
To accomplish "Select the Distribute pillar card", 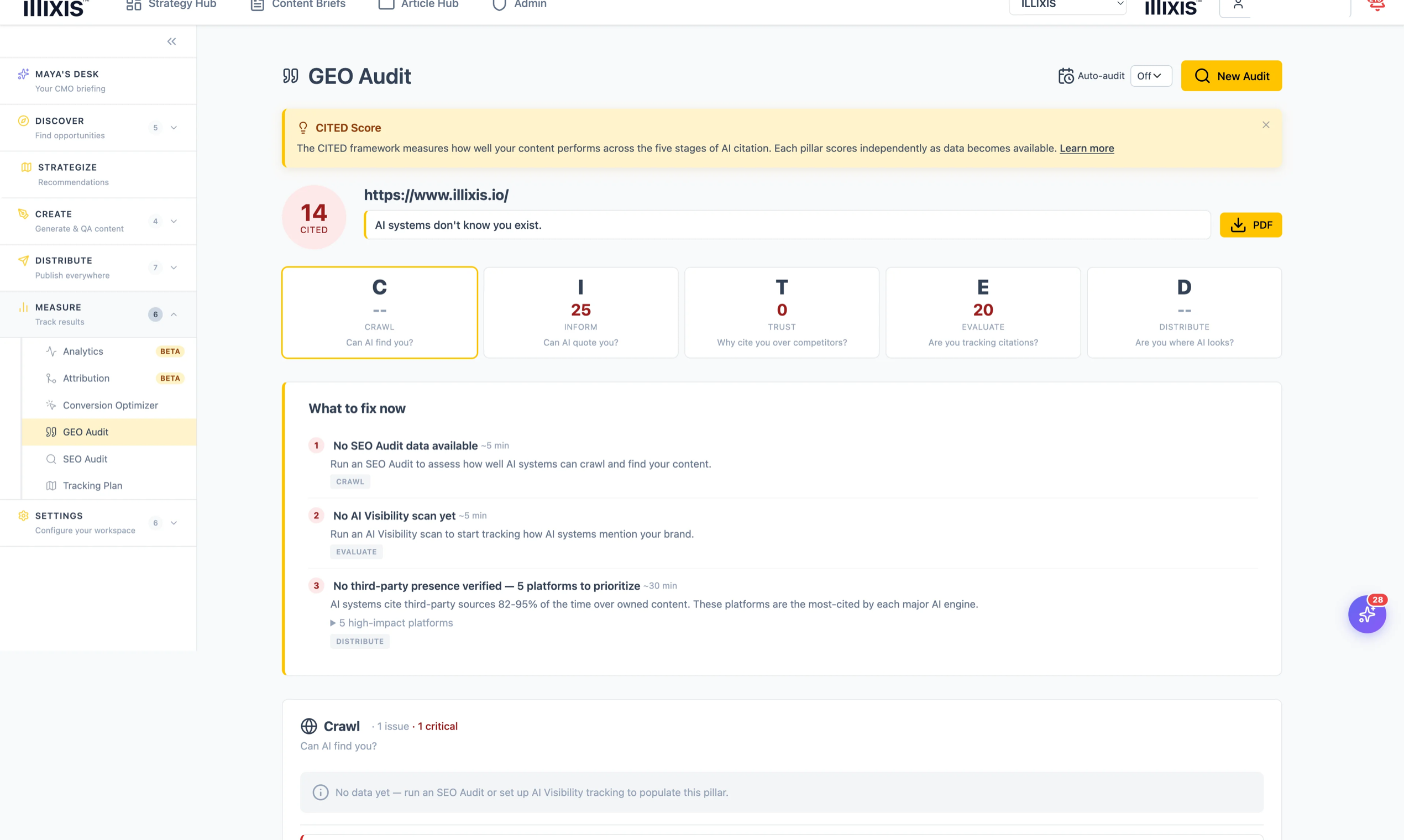I will [1185, 312].
